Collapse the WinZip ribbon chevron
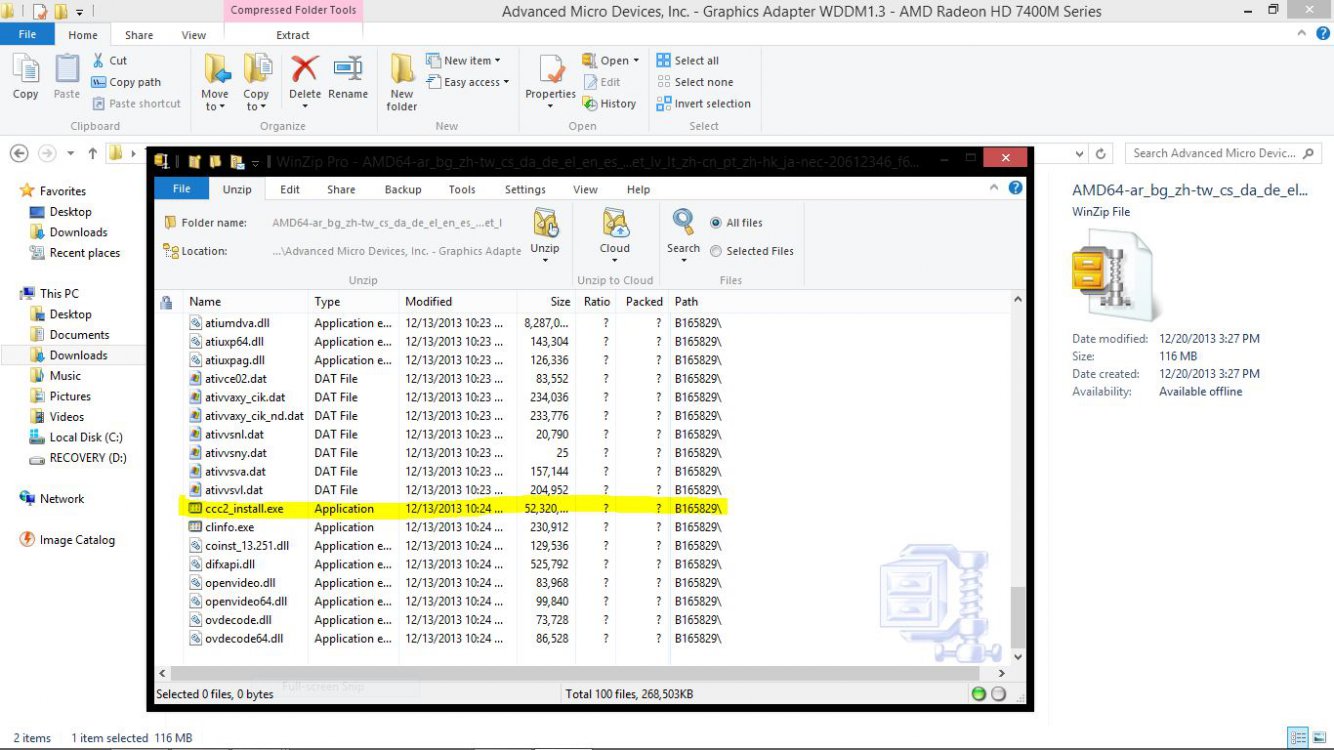 tap(994, 187)
